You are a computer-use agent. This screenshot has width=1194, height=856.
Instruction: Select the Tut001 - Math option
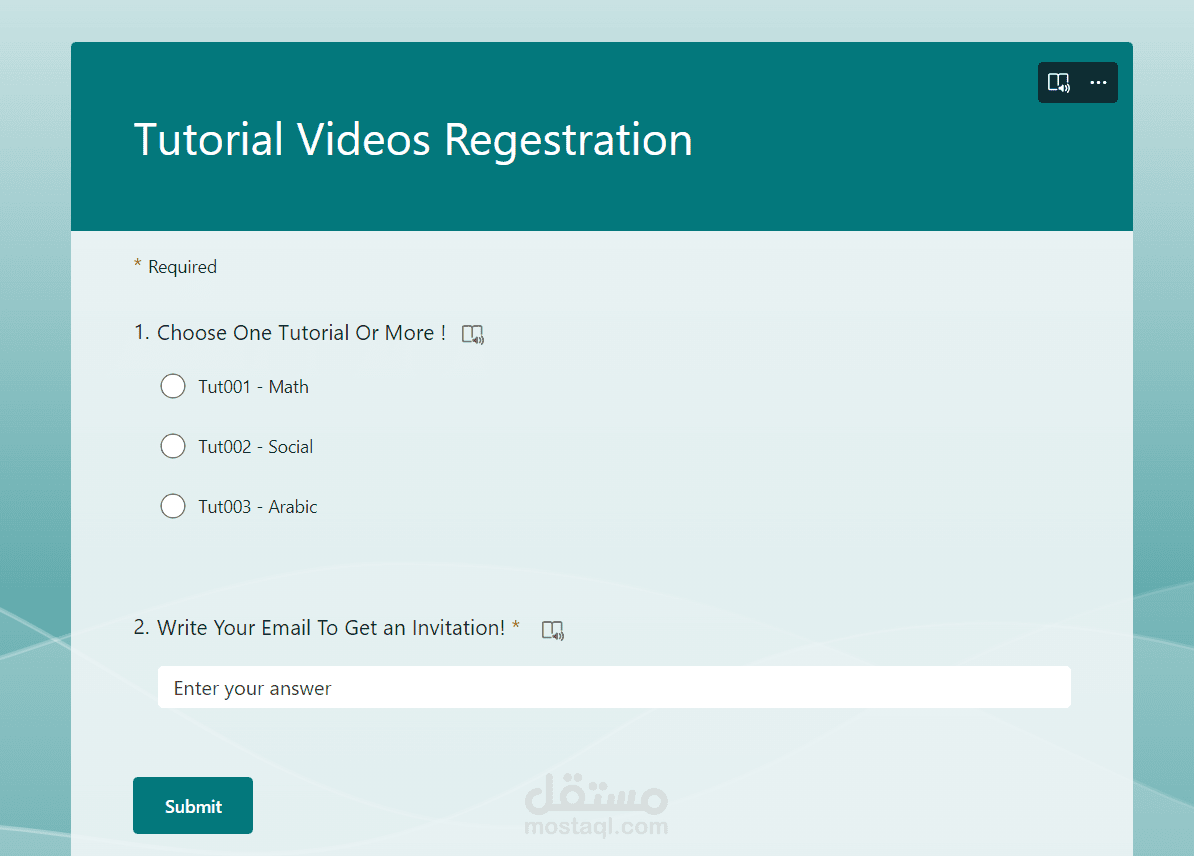pos(173,386)
